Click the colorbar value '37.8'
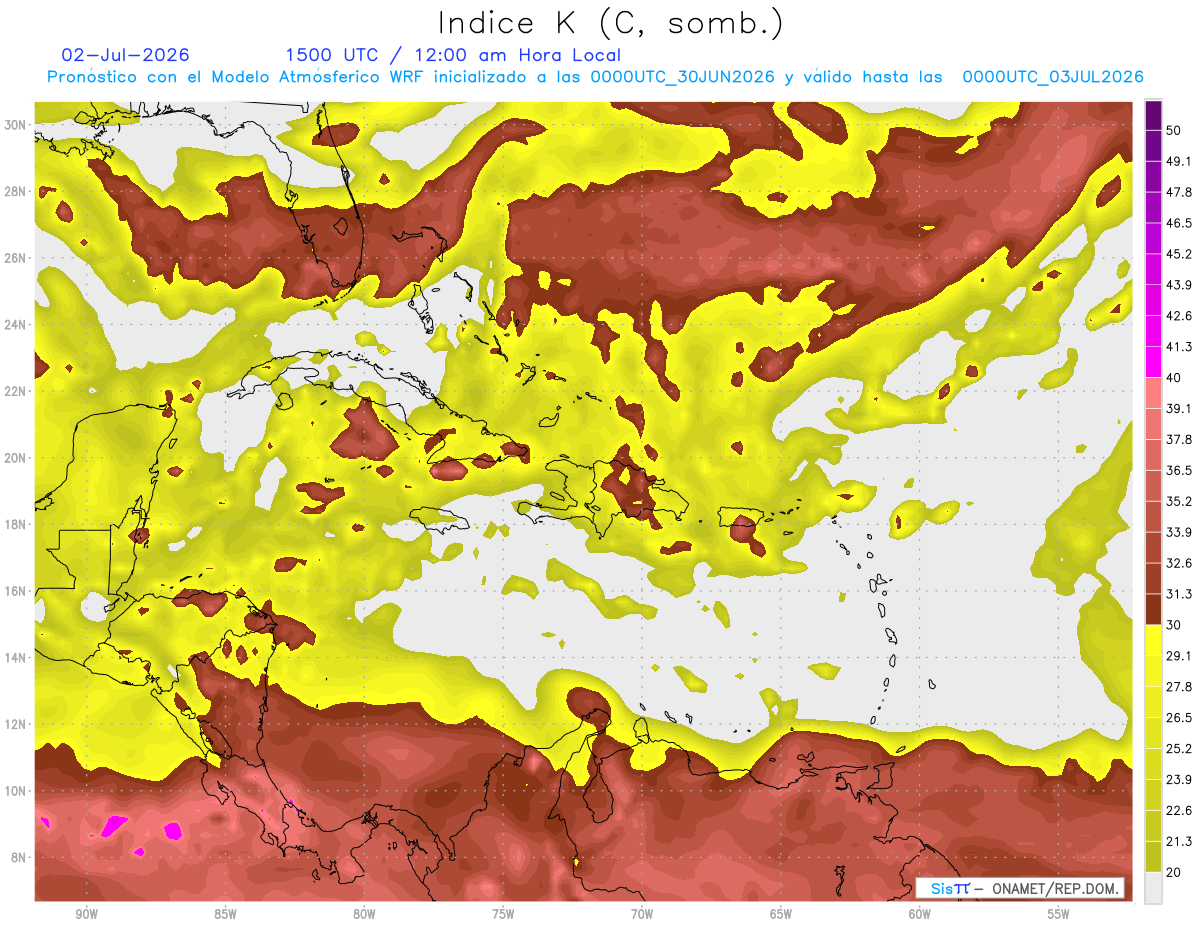The height and width of the screenshot is (927, 1200). tap(1178, 440)
